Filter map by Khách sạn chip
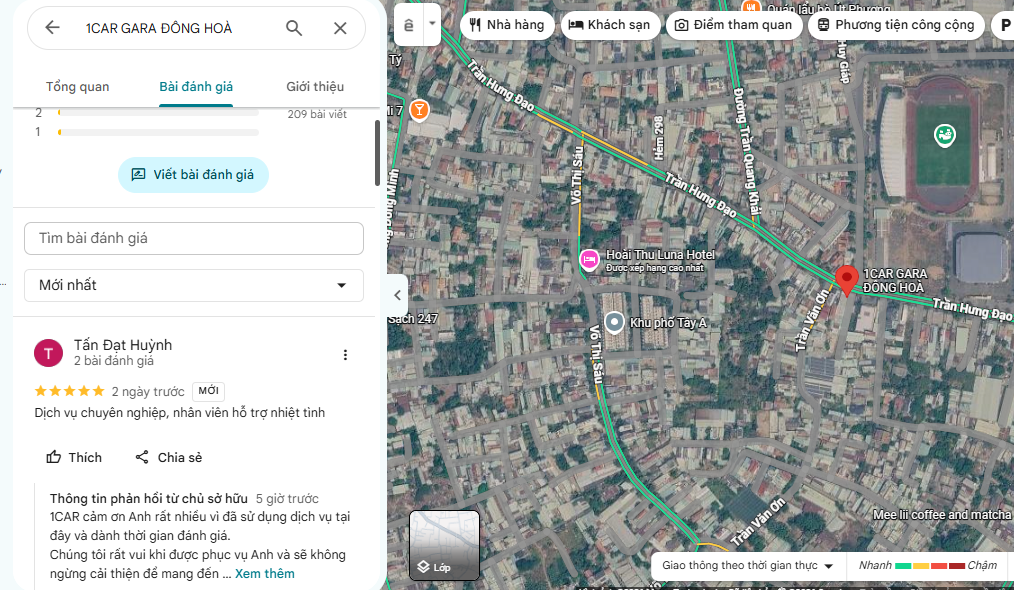 tap(609, 25)
